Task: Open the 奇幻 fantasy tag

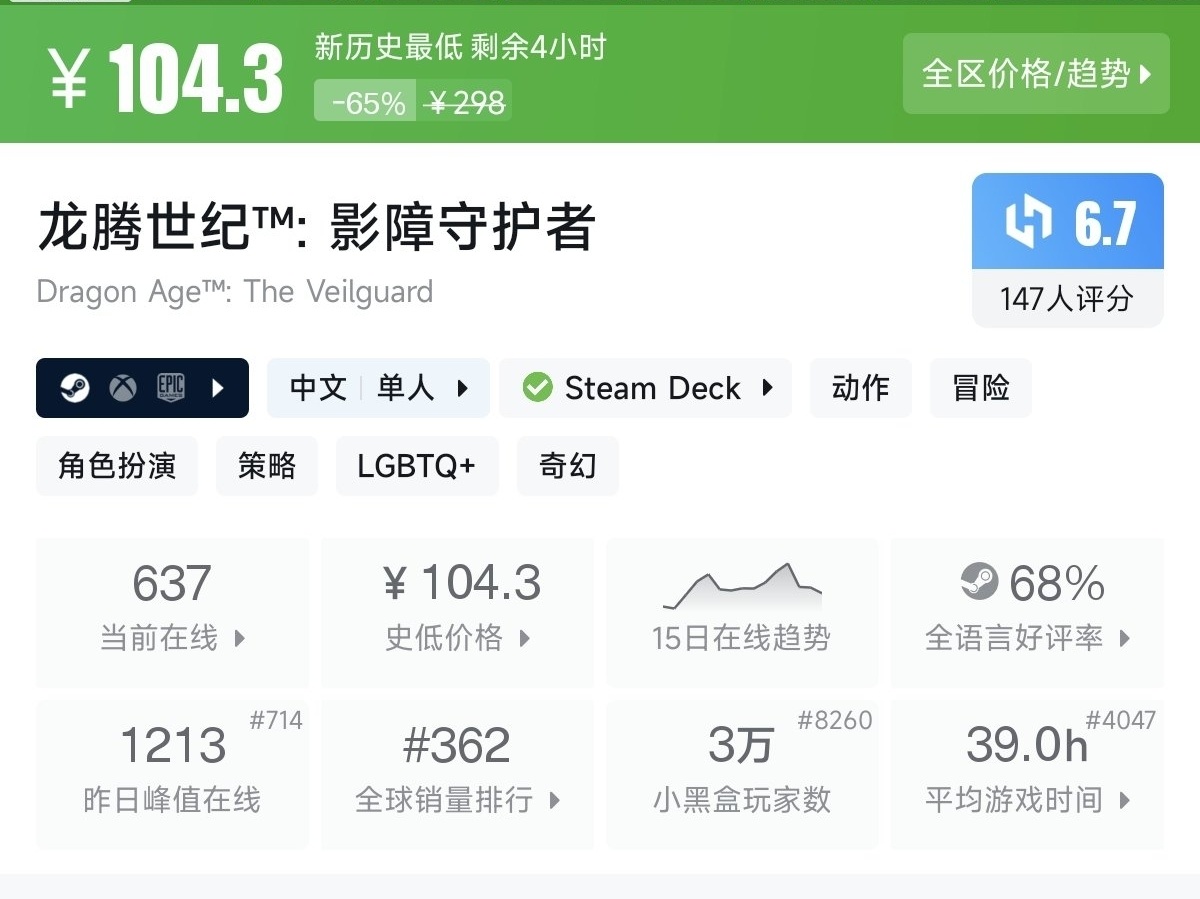Action: pos(567,466)
